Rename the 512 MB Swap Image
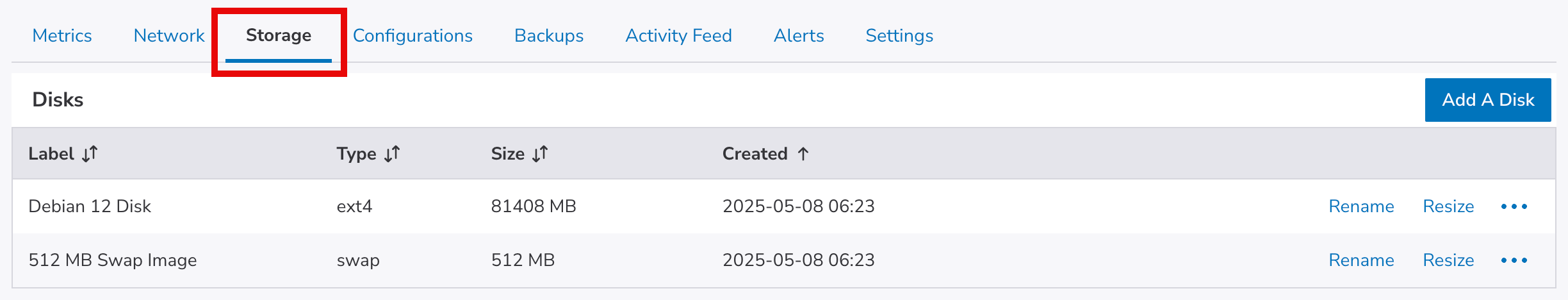Viewport: 1568px width, 300px height. [x=1361, y=260]
